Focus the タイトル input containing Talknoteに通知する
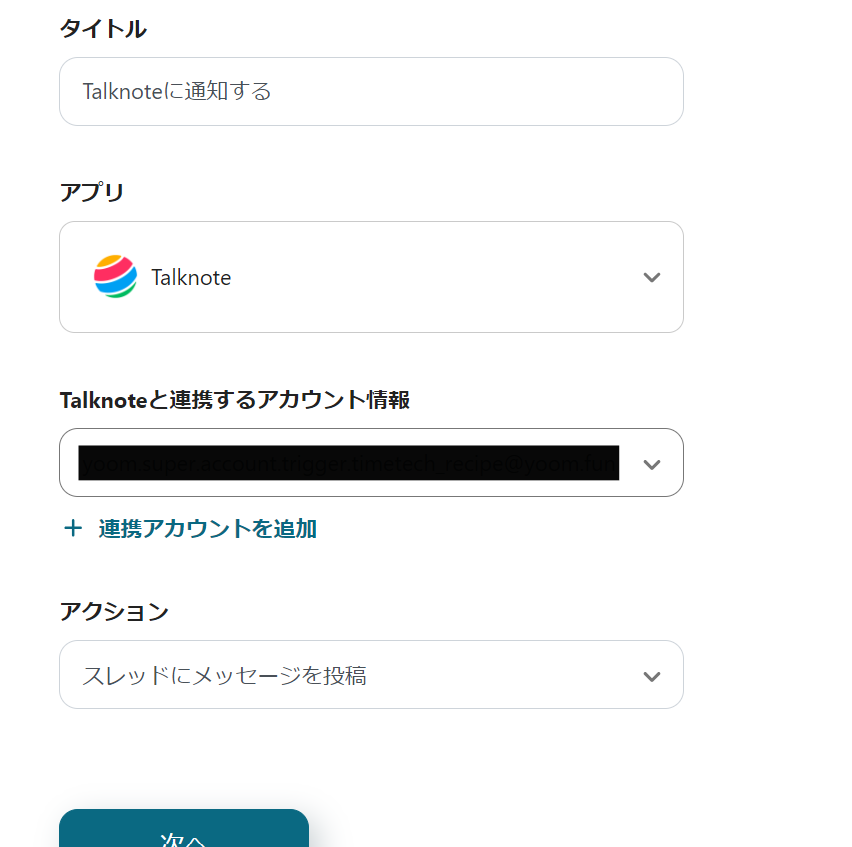This screenshot has height=847, width=852. click(x=371, y=91)
